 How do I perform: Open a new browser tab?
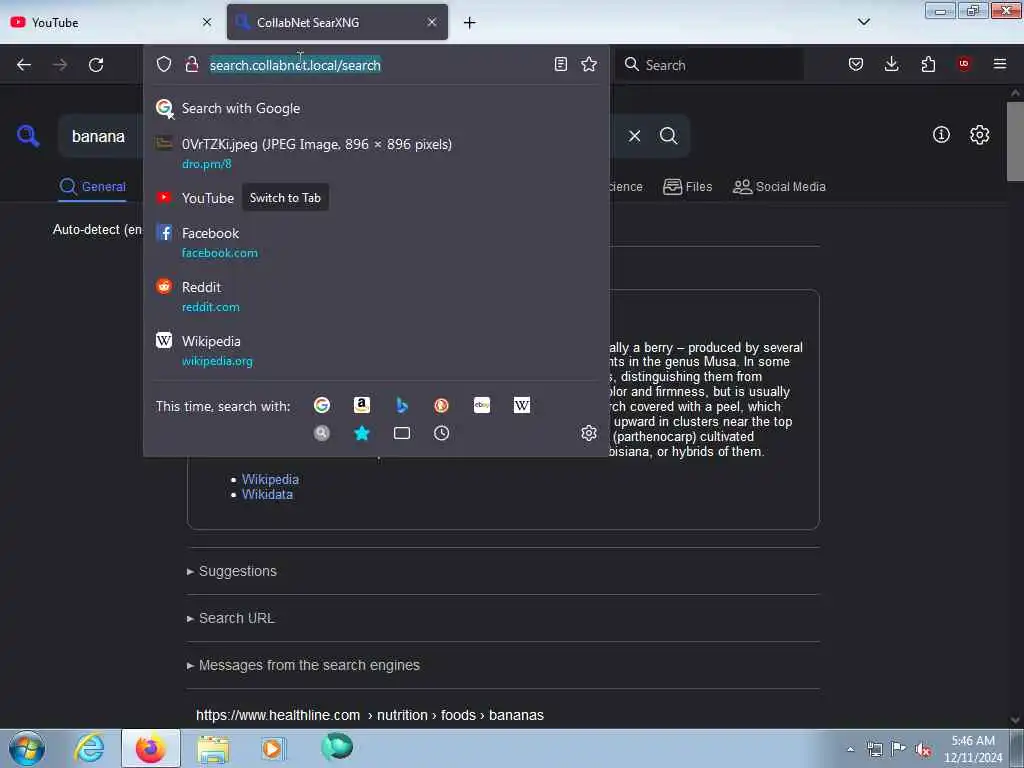pyautogui.click(x=470, y=23)
